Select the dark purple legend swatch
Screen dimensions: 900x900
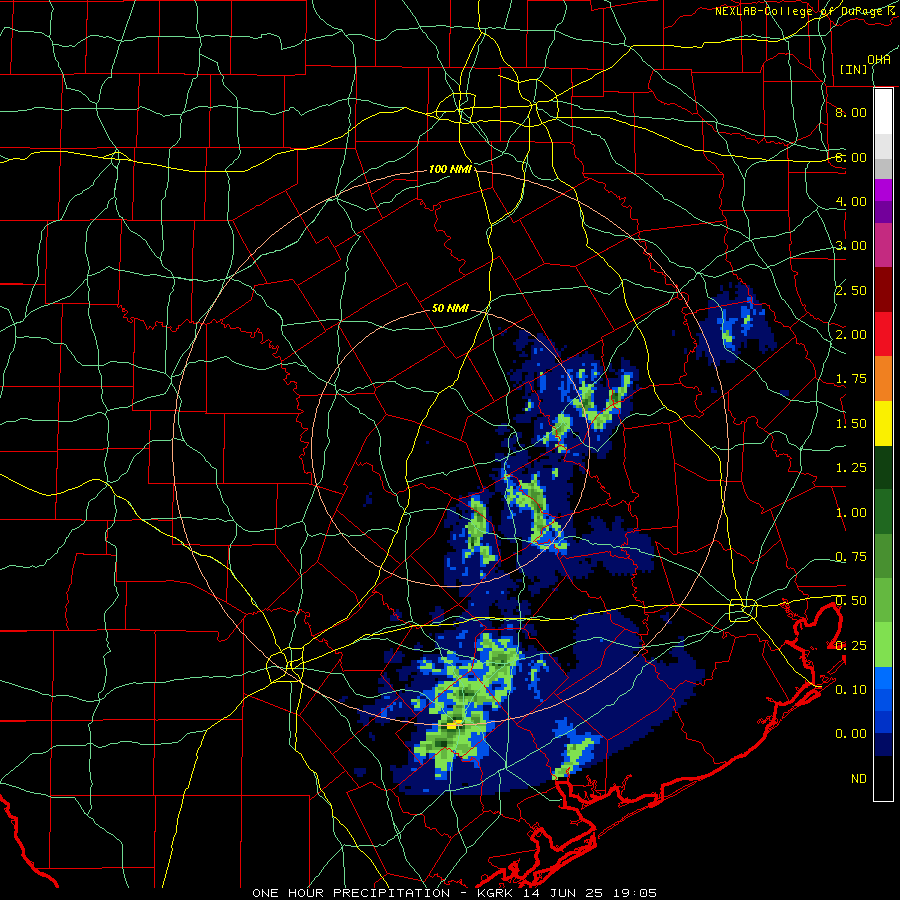coord(883,212)
